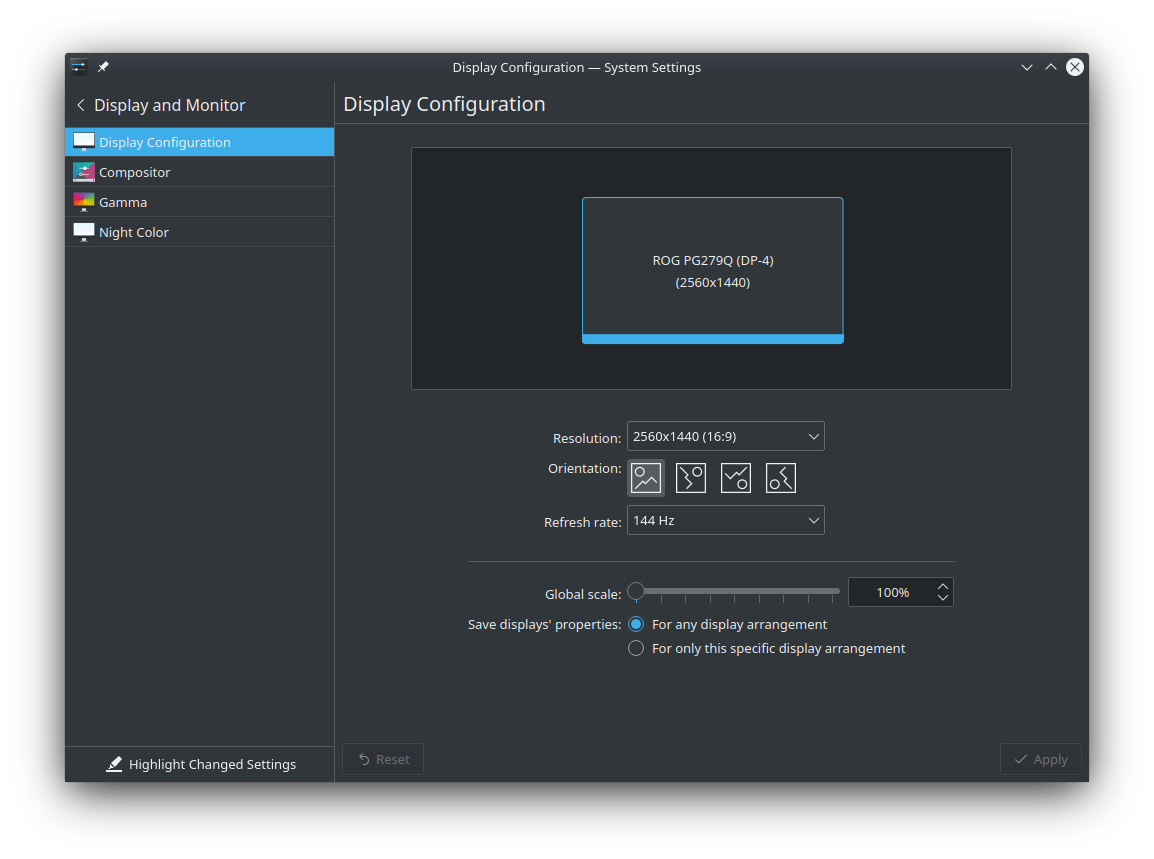Open the Night Color settings page
This screenshot has height=859, width=1154.
coord(199,232)
